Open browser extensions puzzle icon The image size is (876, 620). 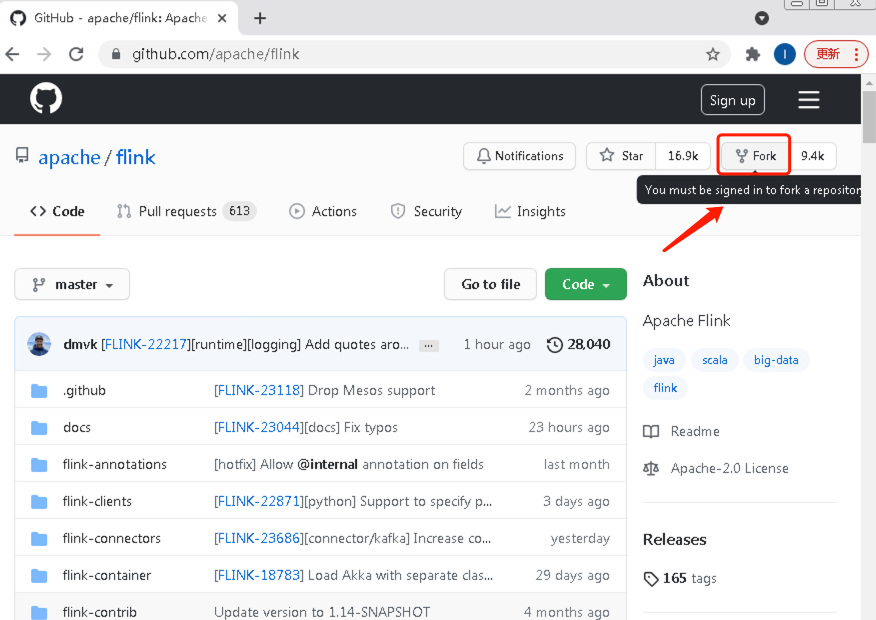pos(753,54)
